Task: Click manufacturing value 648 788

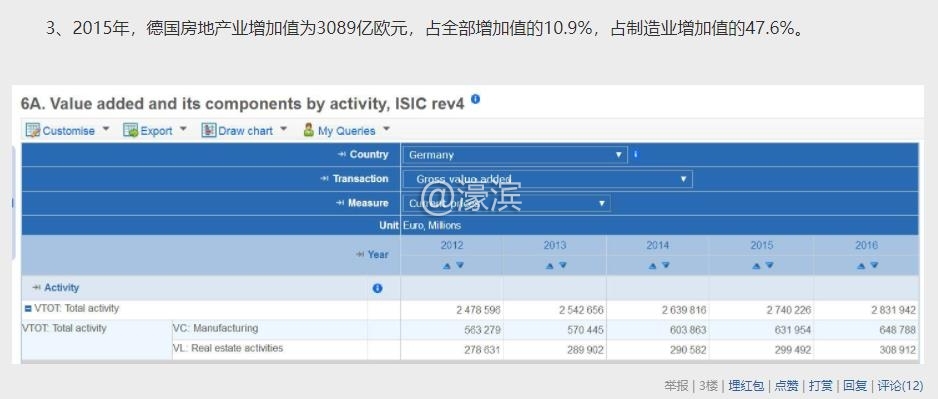Action: 897,330
